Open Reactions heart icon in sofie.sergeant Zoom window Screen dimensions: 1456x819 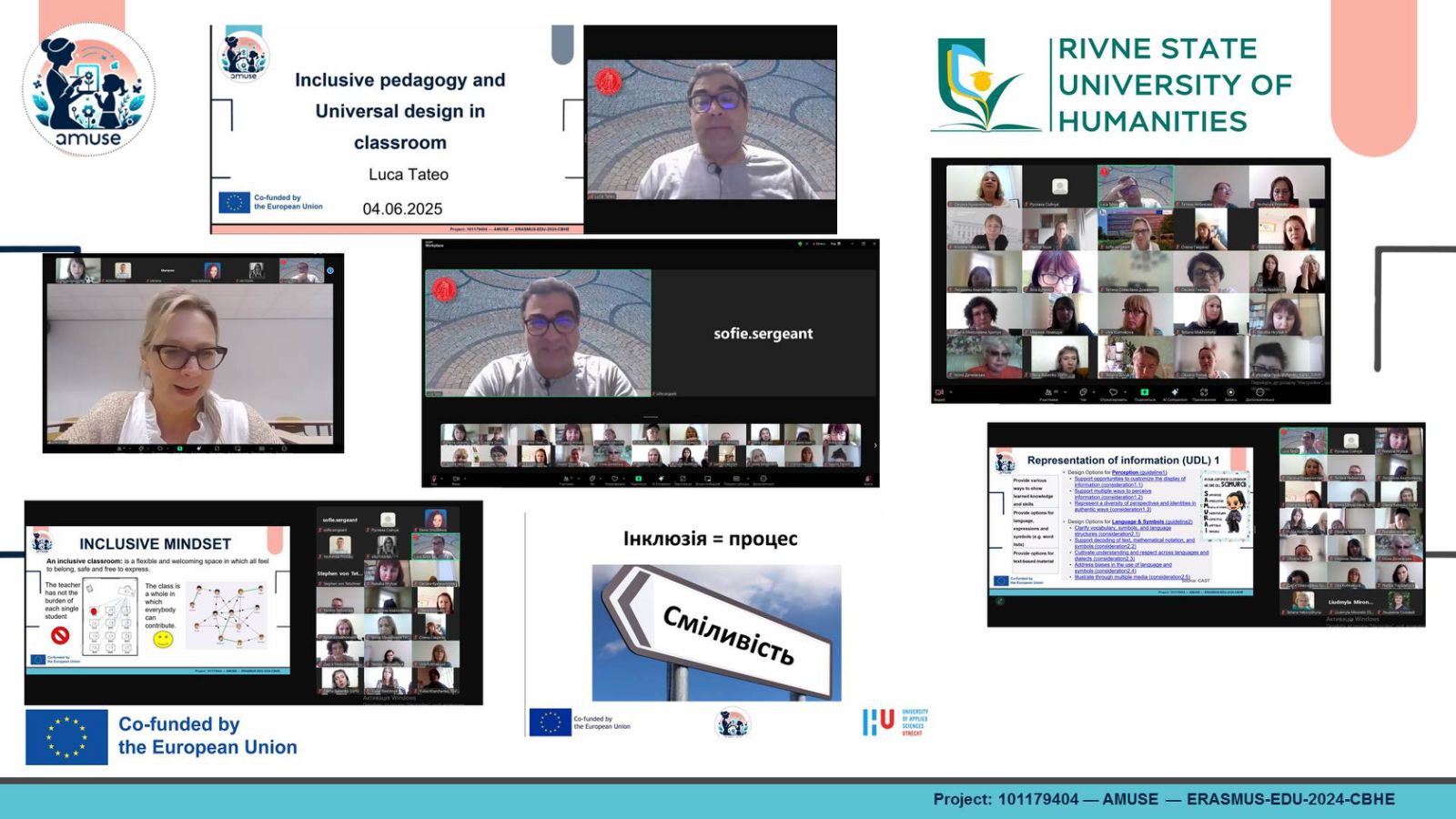tap(614, 479)
